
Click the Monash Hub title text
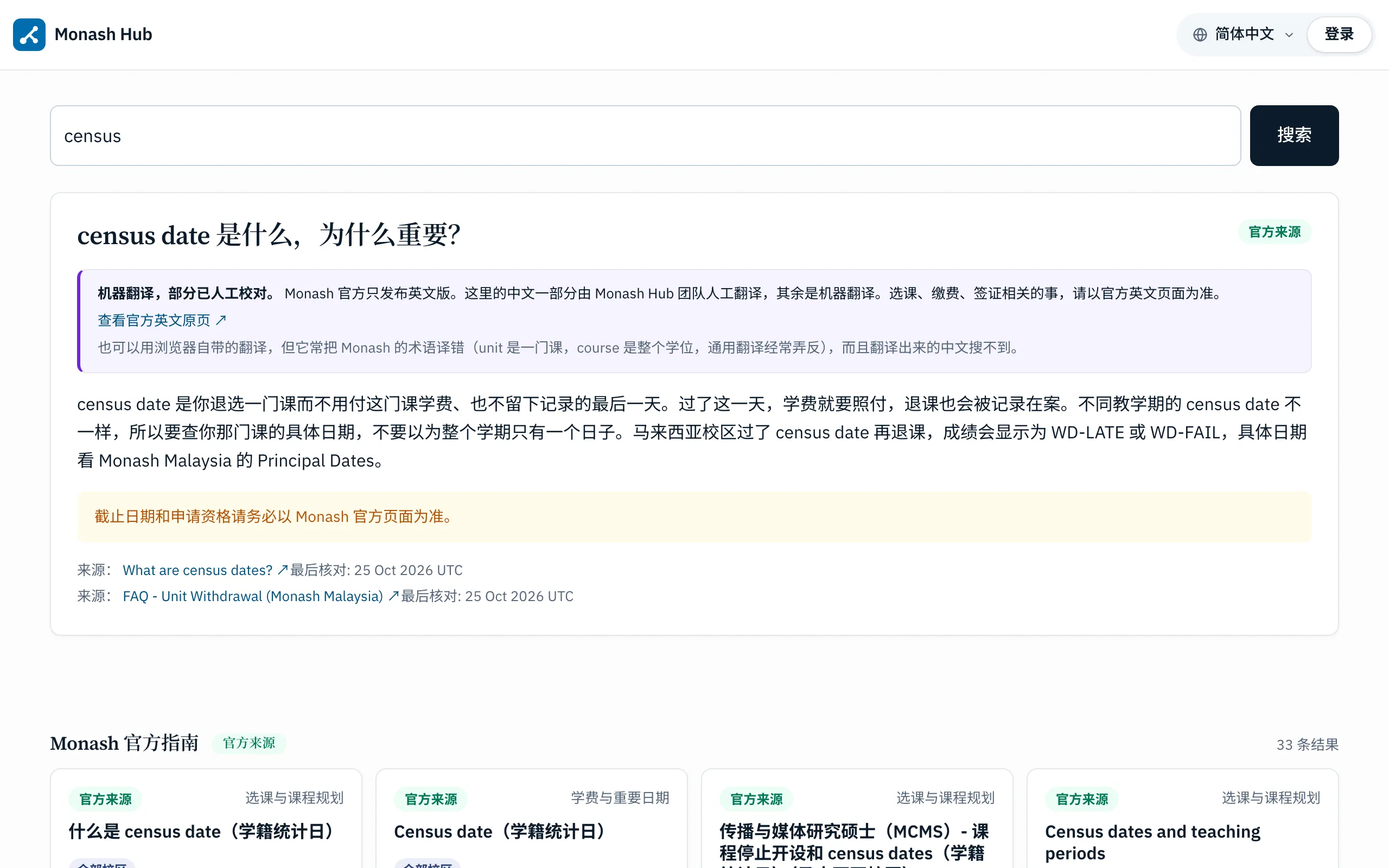(x=103, y=34)
